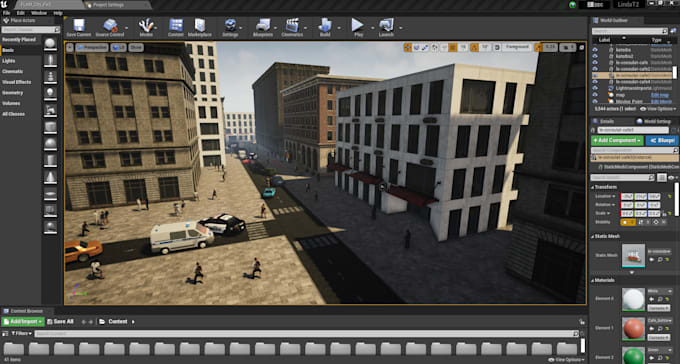Toggle visibility of map actor

(595, 95)
